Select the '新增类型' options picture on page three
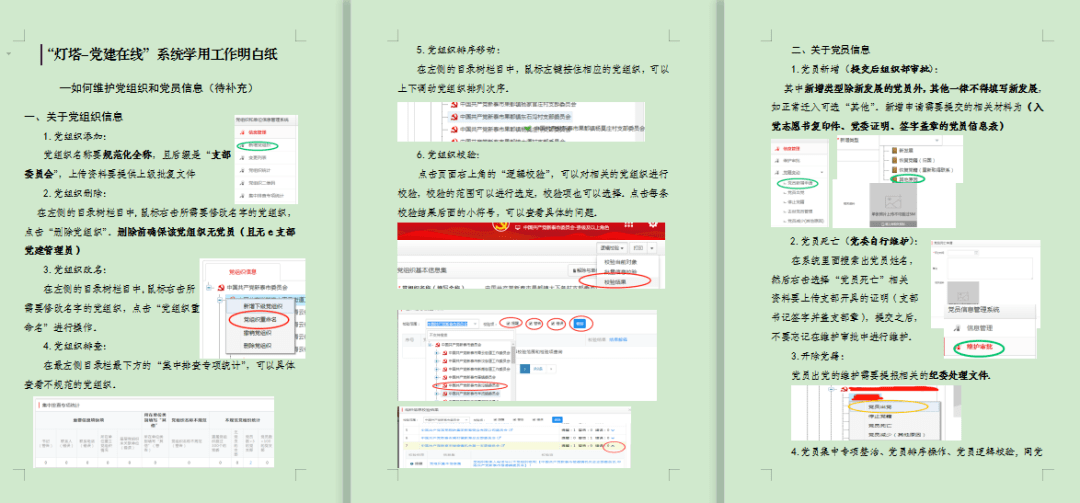Viewport: 1080px width, 503px height. click(x=900, y=159)
